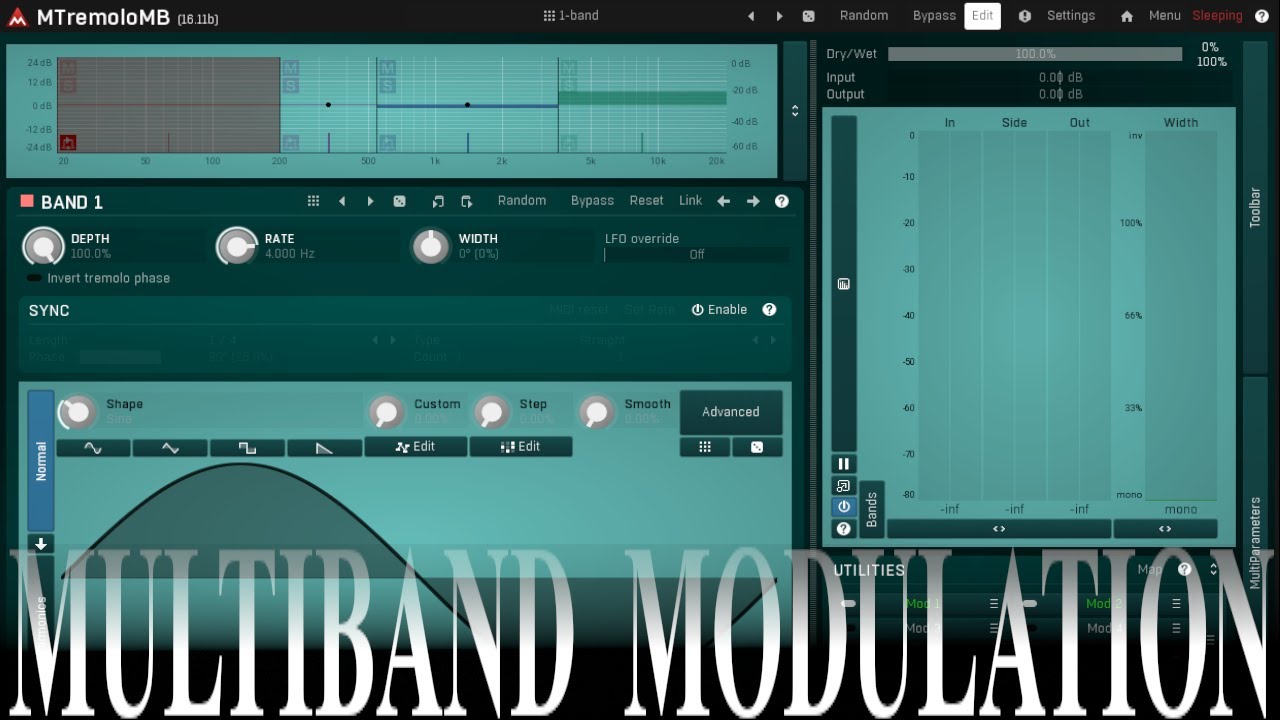Mute Band 1 with its M button

(x=68, y=68)
